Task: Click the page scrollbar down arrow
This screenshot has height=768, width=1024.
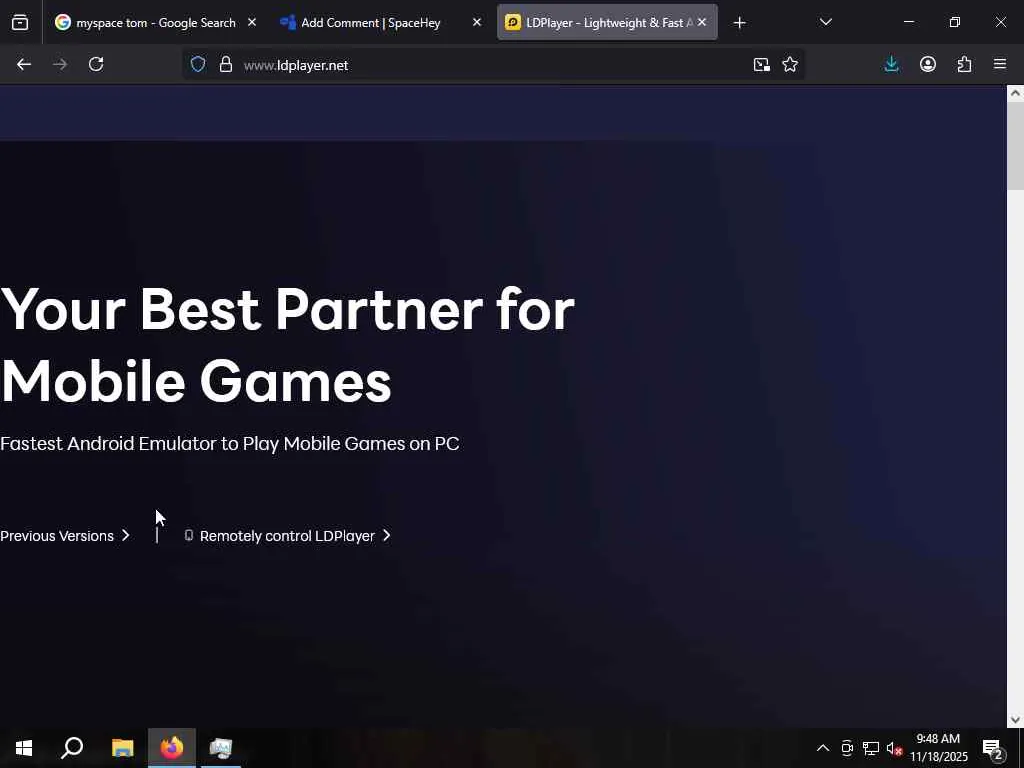Action: [x=1015, y=720]
